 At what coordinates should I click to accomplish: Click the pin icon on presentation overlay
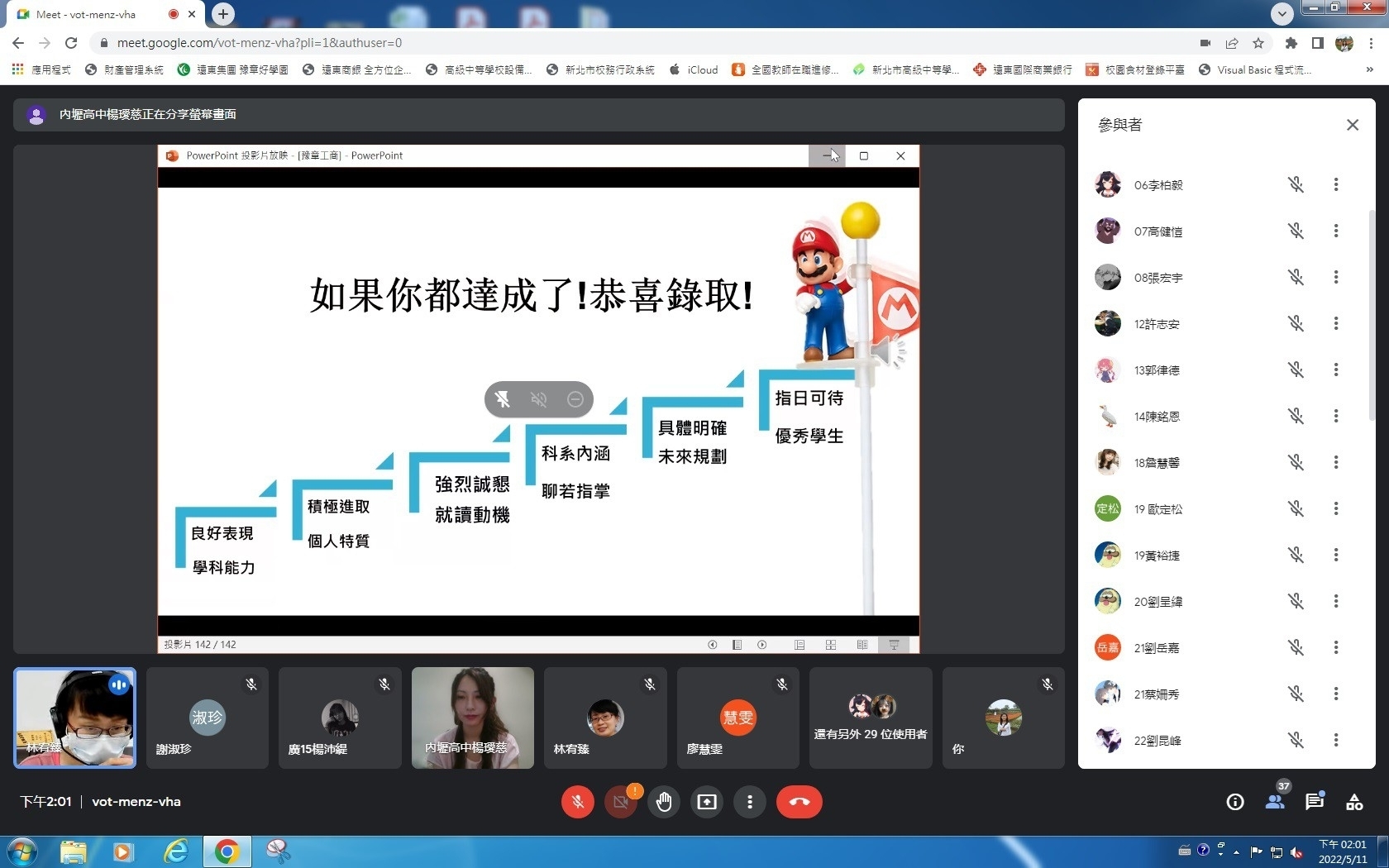pyautogui.click(x=502, y=399)
